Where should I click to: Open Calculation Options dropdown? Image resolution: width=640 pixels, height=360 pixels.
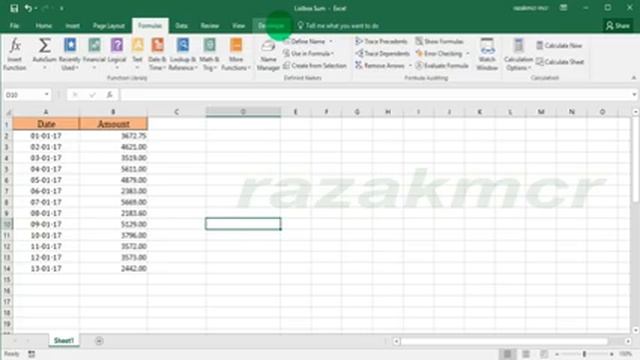coord(518,54)
